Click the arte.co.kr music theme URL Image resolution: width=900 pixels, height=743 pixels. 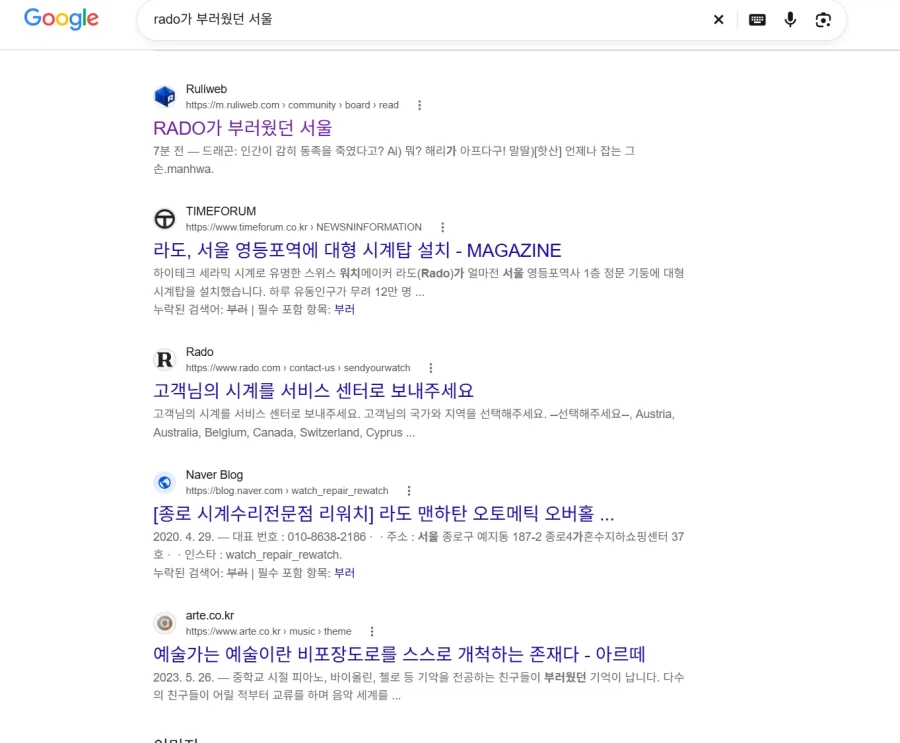[269, 632]
